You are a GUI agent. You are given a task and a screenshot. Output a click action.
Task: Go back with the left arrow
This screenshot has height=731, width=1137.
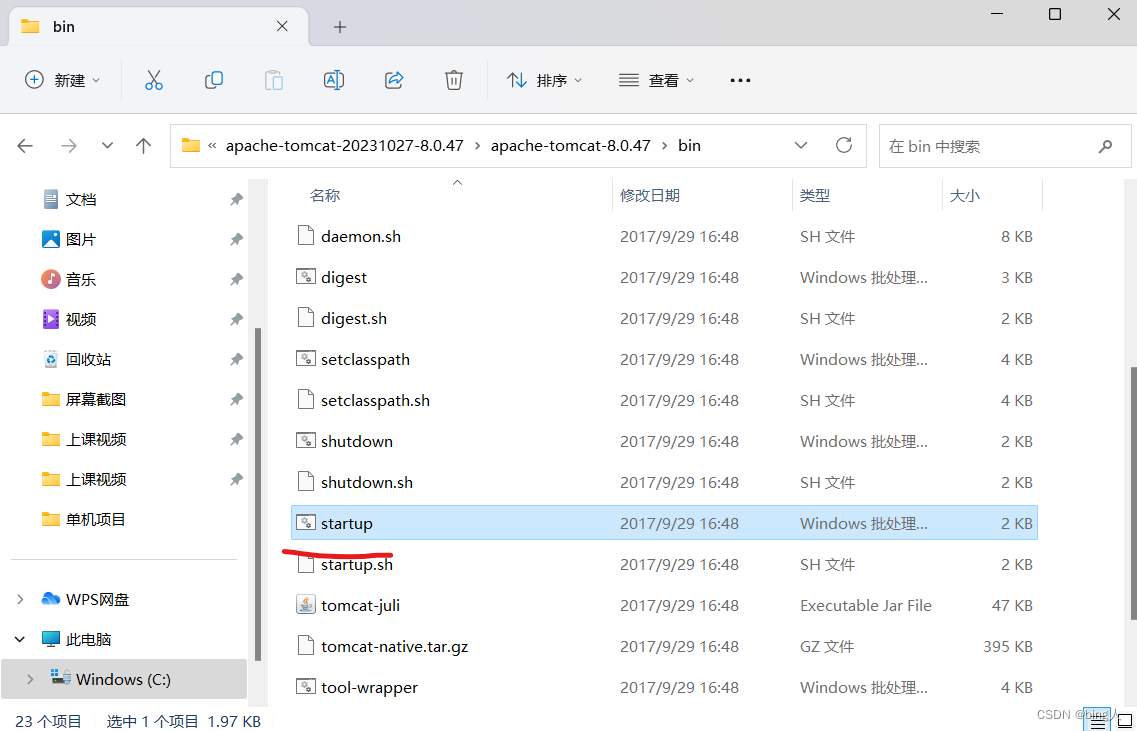point(25,146)
